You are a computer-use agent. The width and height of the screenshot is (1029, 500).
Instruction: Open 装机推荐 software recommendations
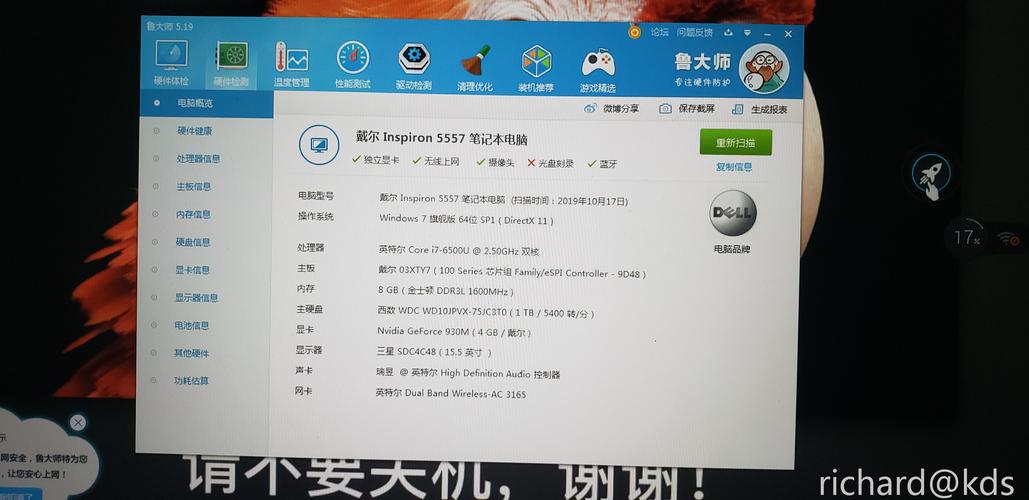[x=536, y=69]
